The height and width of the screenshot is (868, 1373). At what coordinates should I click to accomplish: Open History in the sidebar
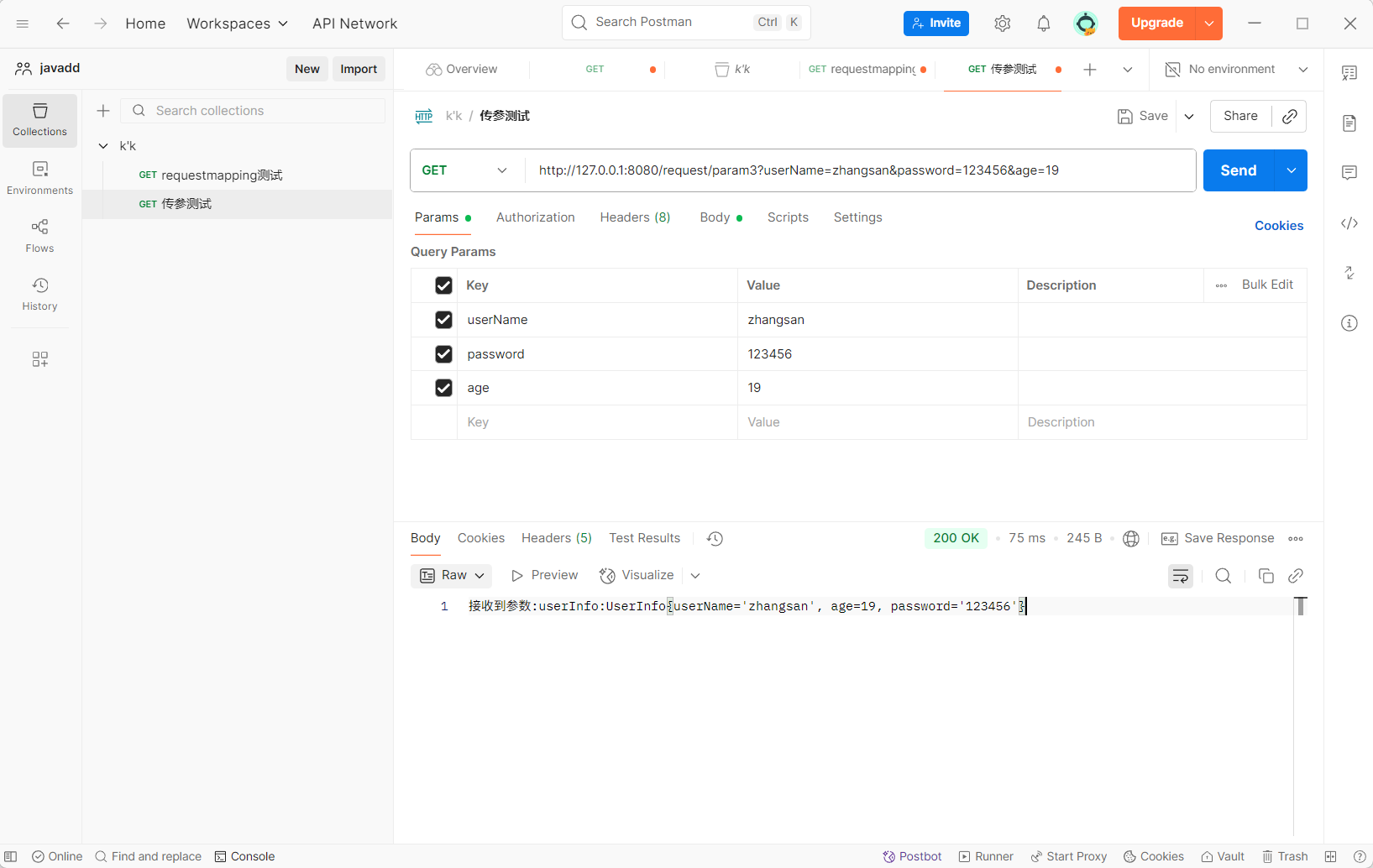click(39, 295)
